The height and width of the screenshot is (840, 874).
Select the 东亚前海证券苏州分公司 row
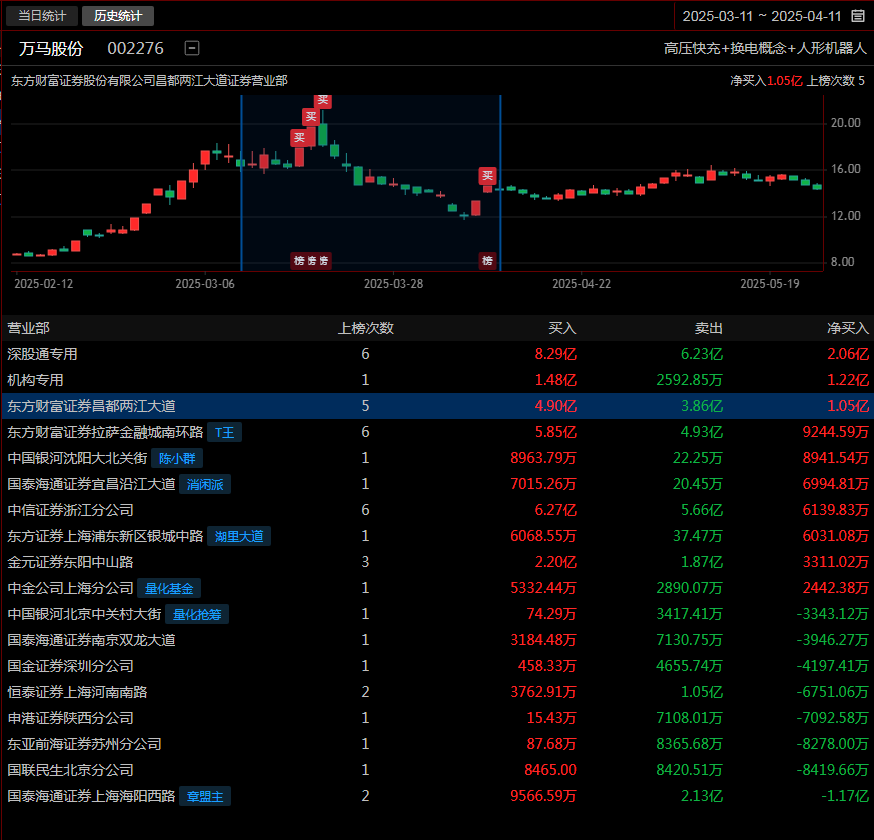437,744
